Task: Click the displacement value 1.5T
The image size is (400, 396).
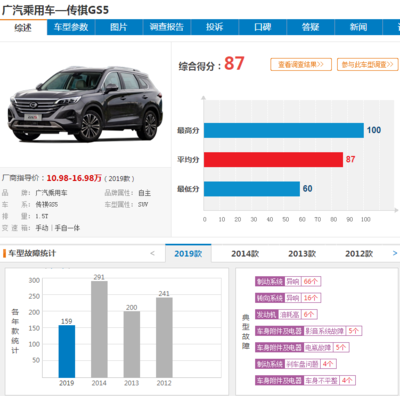Action: coord(42,216)
